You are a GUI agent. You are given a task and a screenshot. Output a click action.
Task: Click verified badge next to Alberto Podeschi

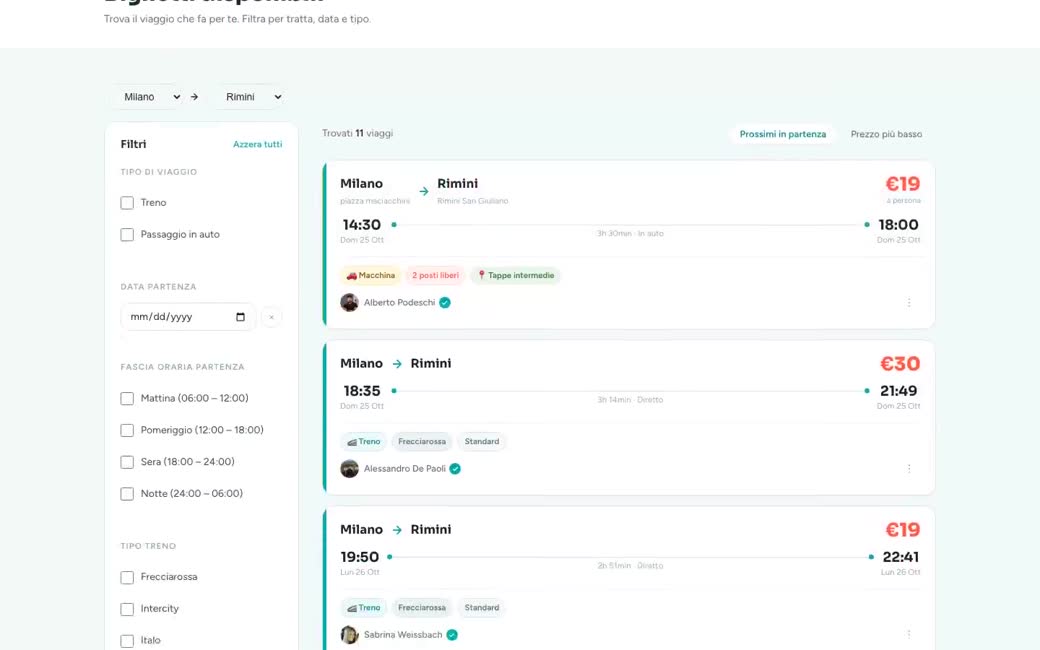pyautogui.click(x=445, y=302)
